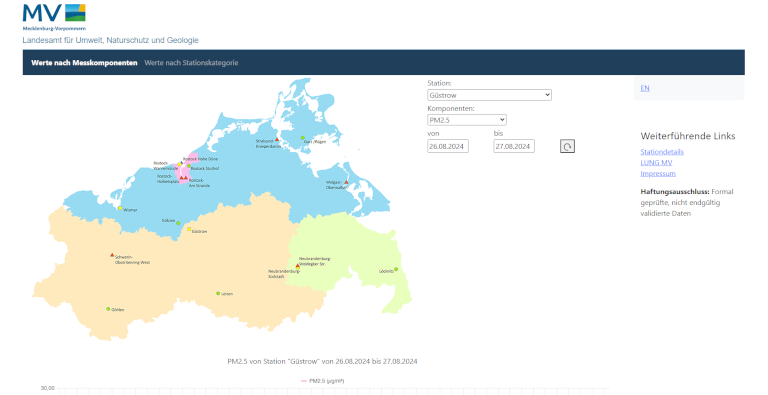Click the MV Mecklenburg-Vorpommern logo
Image resolution: width=768 pixels, height=395 pixels.
click(54, 17)
